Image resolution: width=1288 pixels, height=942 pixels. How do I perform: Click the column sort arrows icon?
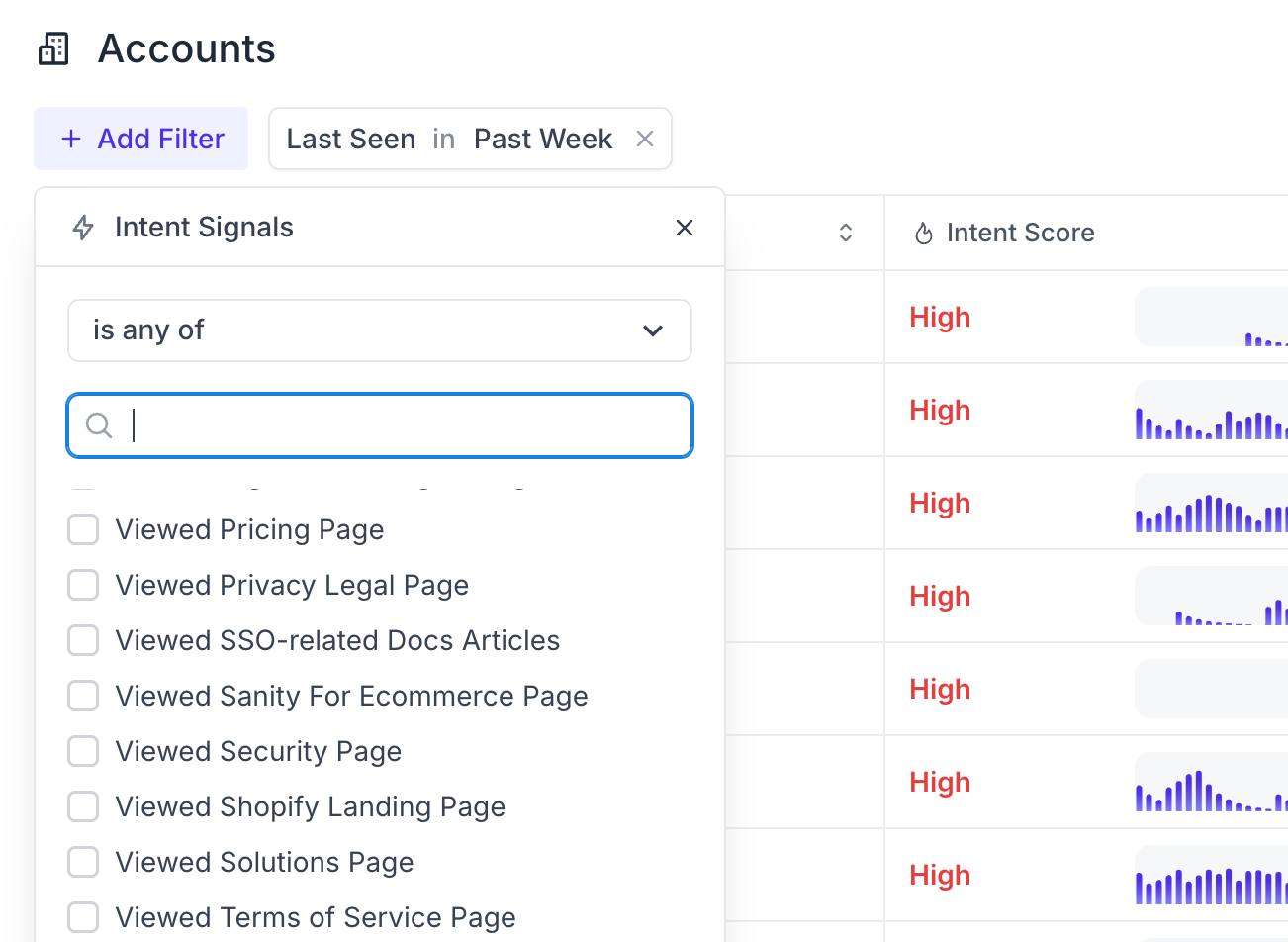[x=846, y=233]
